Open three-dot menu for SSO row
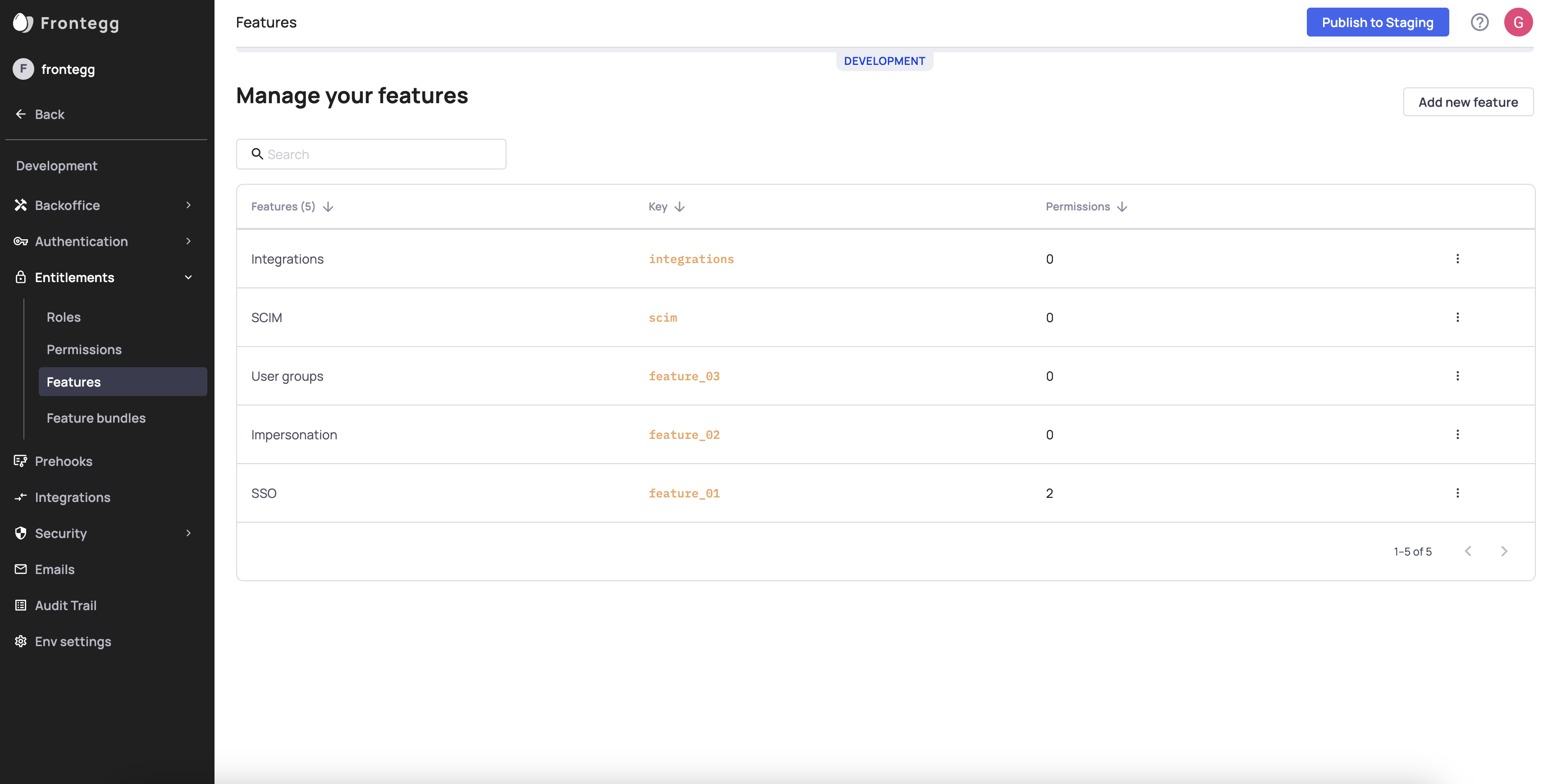The image size is (1552, 784). pyautogui.click(x=1457, y=493)
